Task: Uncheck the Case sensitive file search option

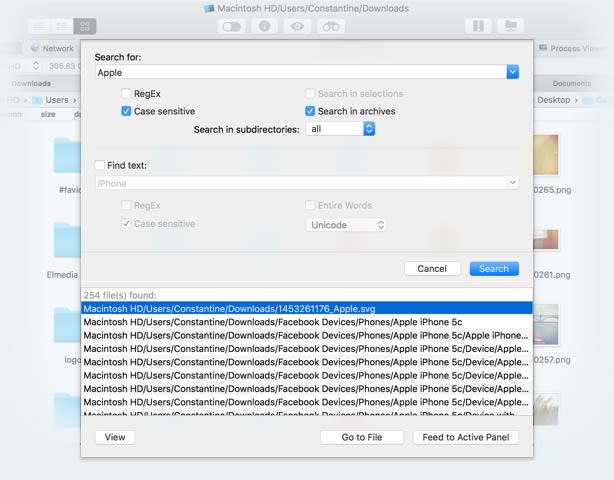Action: coord(126,111)
